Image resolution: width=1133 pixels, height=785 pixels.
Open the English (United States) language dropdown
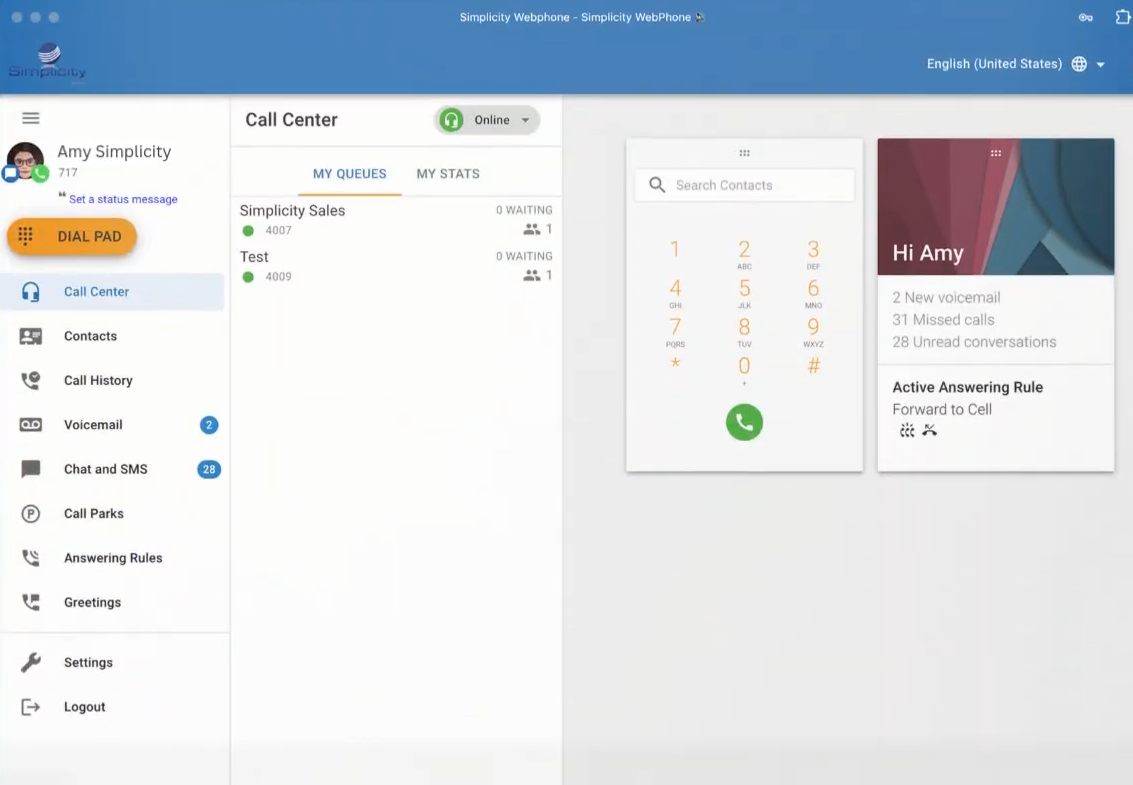coord(1015,64)
